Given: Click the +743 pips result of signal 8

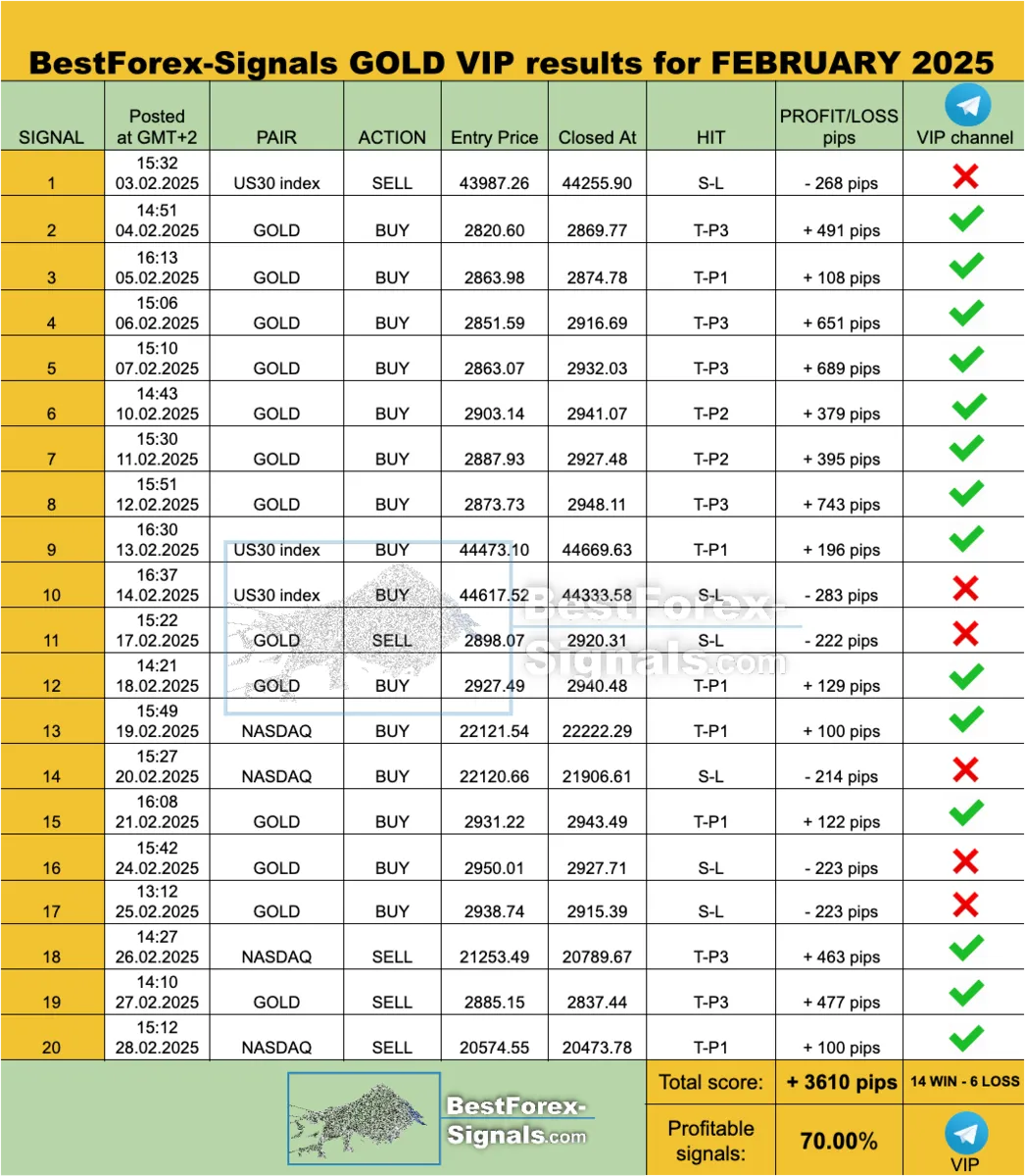Looking at the screenshot, I should [x=842, y=505].
